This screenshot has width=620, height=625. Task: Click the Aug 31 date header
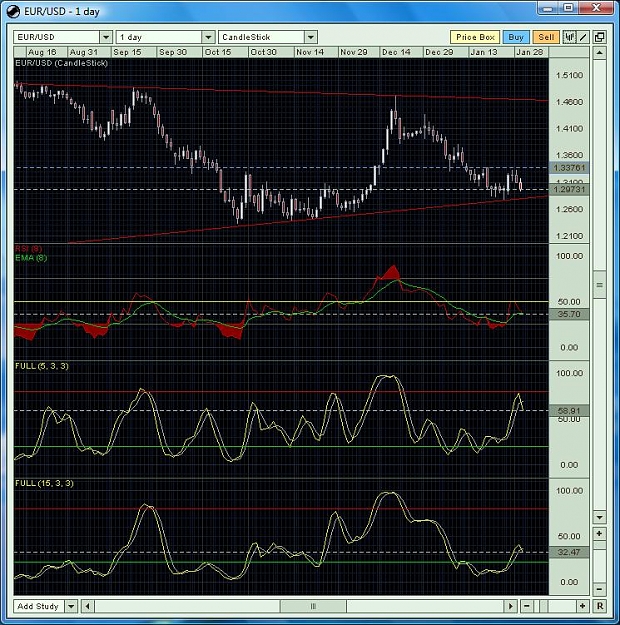[83, 52]
